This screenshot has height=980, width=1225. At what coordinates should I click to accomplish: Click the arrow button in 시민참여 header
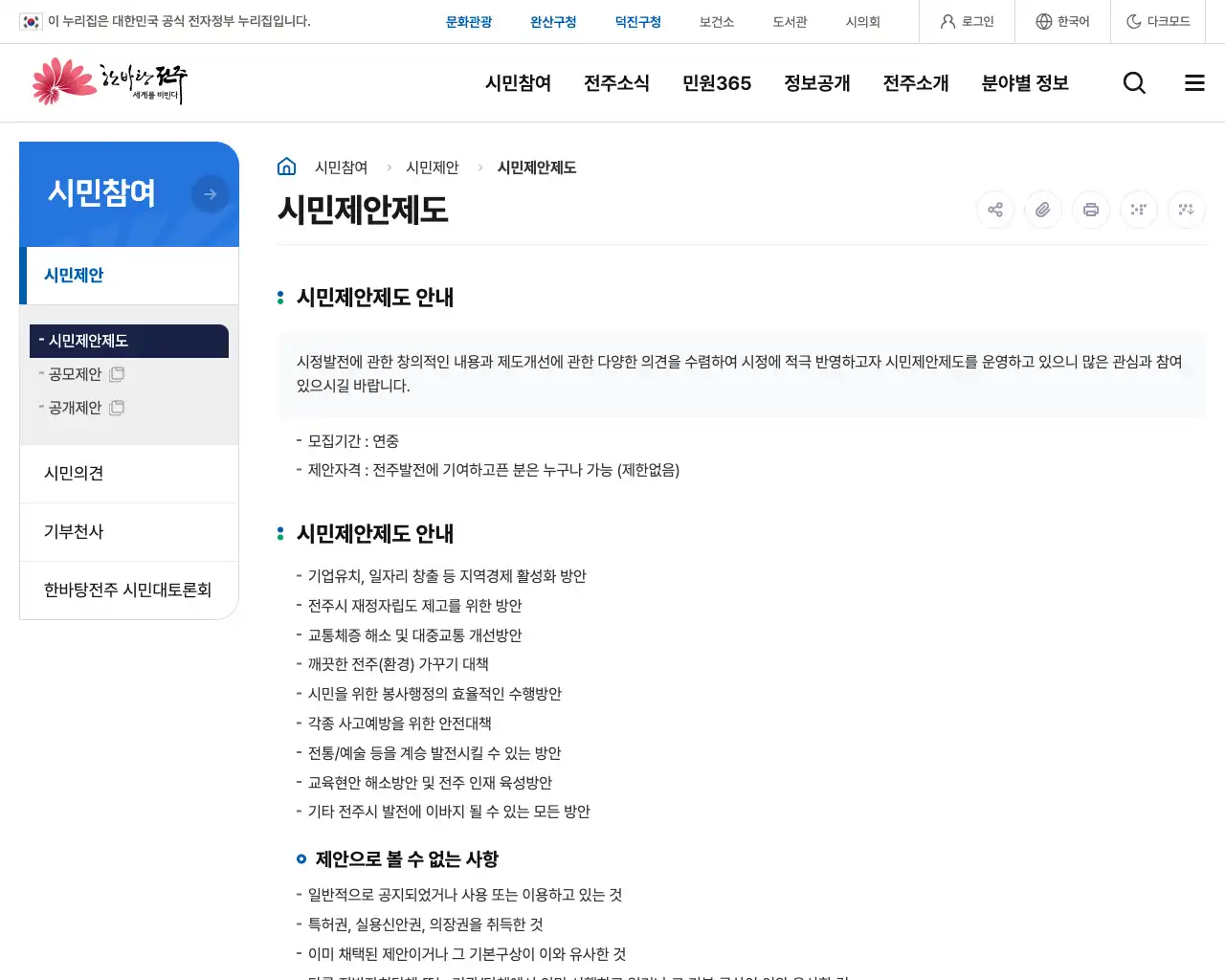pyautogui.click(x=211, y=194)
